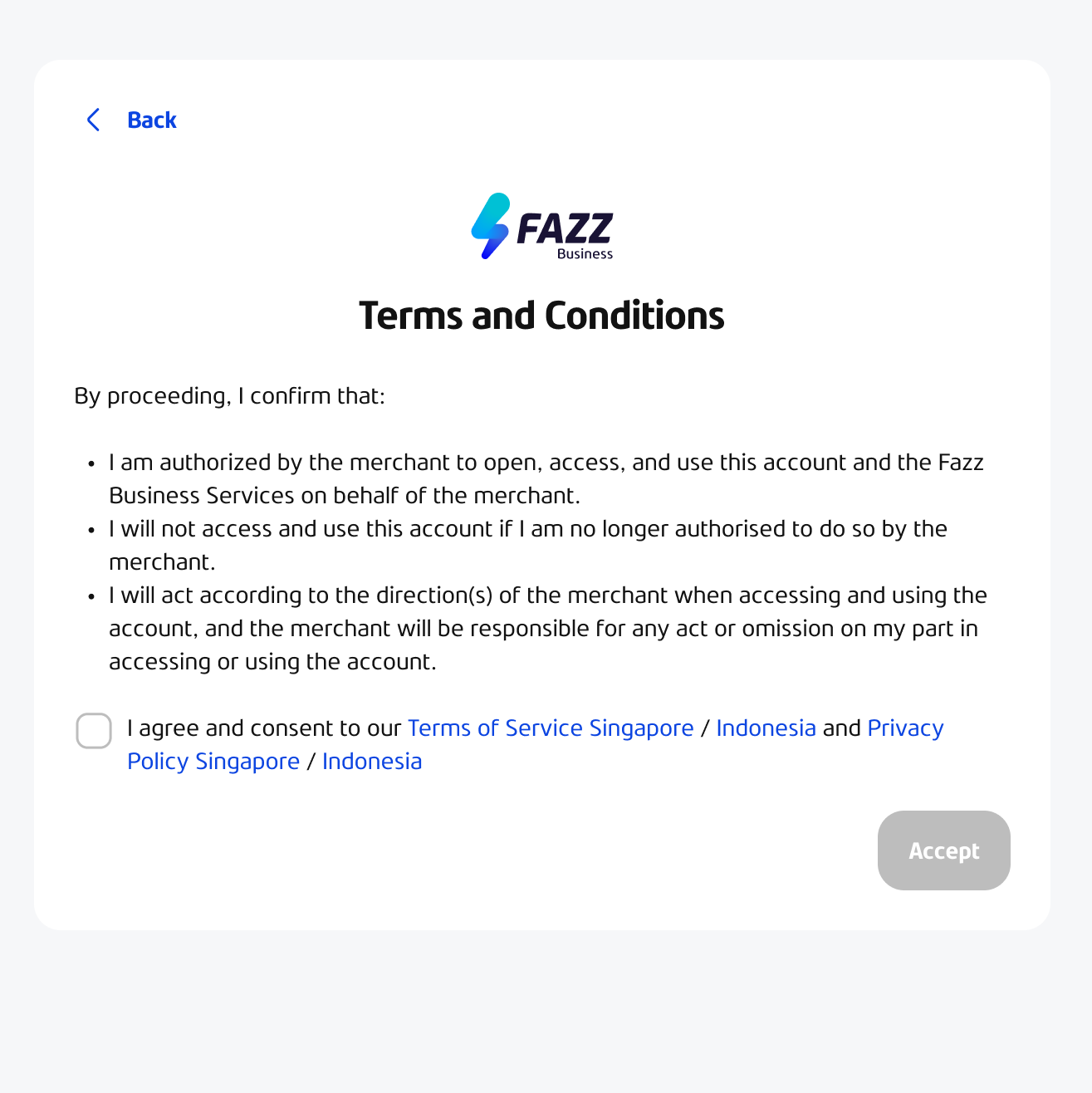1092x1093 pixels.
Task: Click the back chevron arrow icon
Action: [93, 120]
